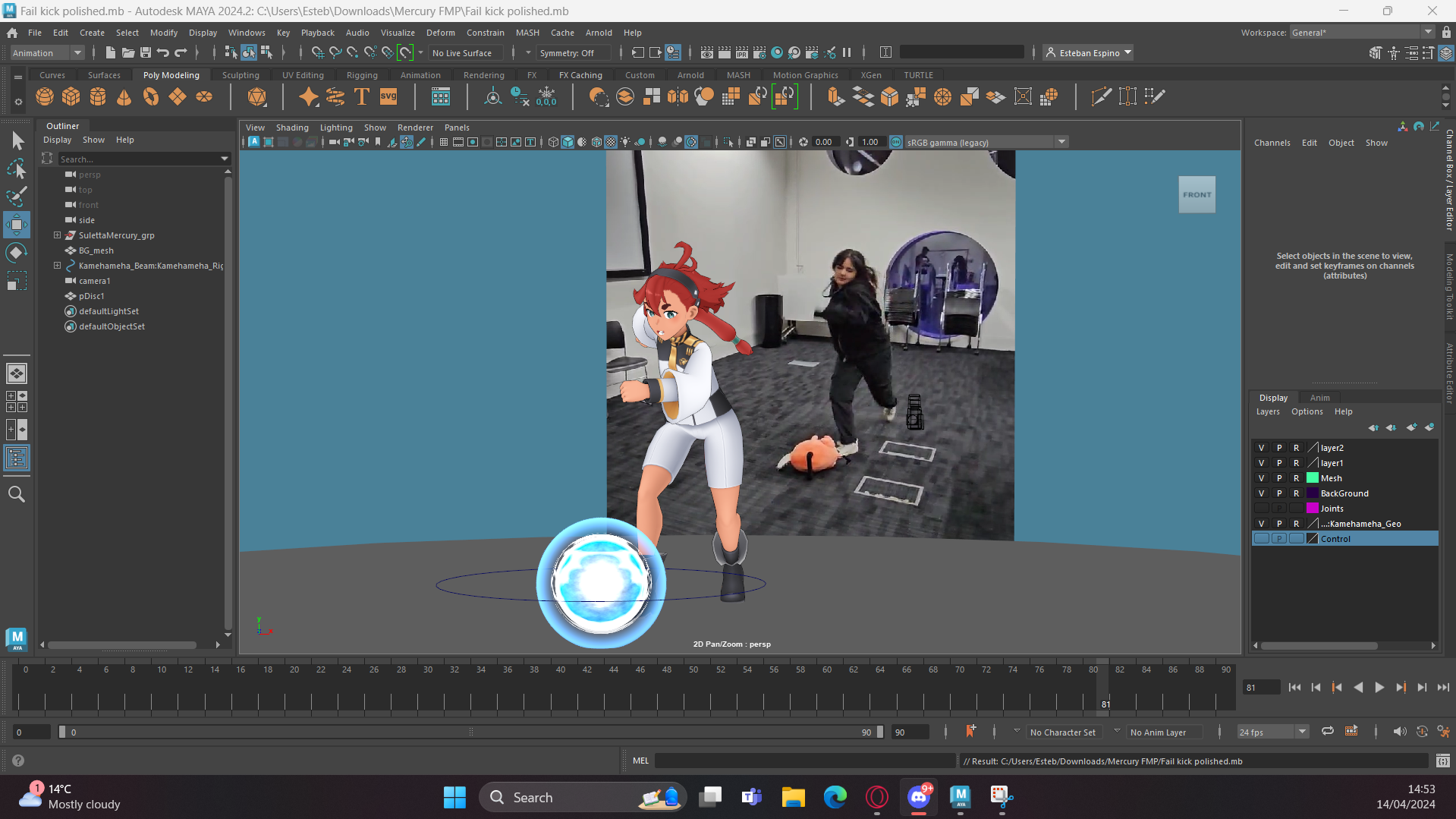
Task: Click the polygon cone shelf icon
Action: click(x=124, y=96)
